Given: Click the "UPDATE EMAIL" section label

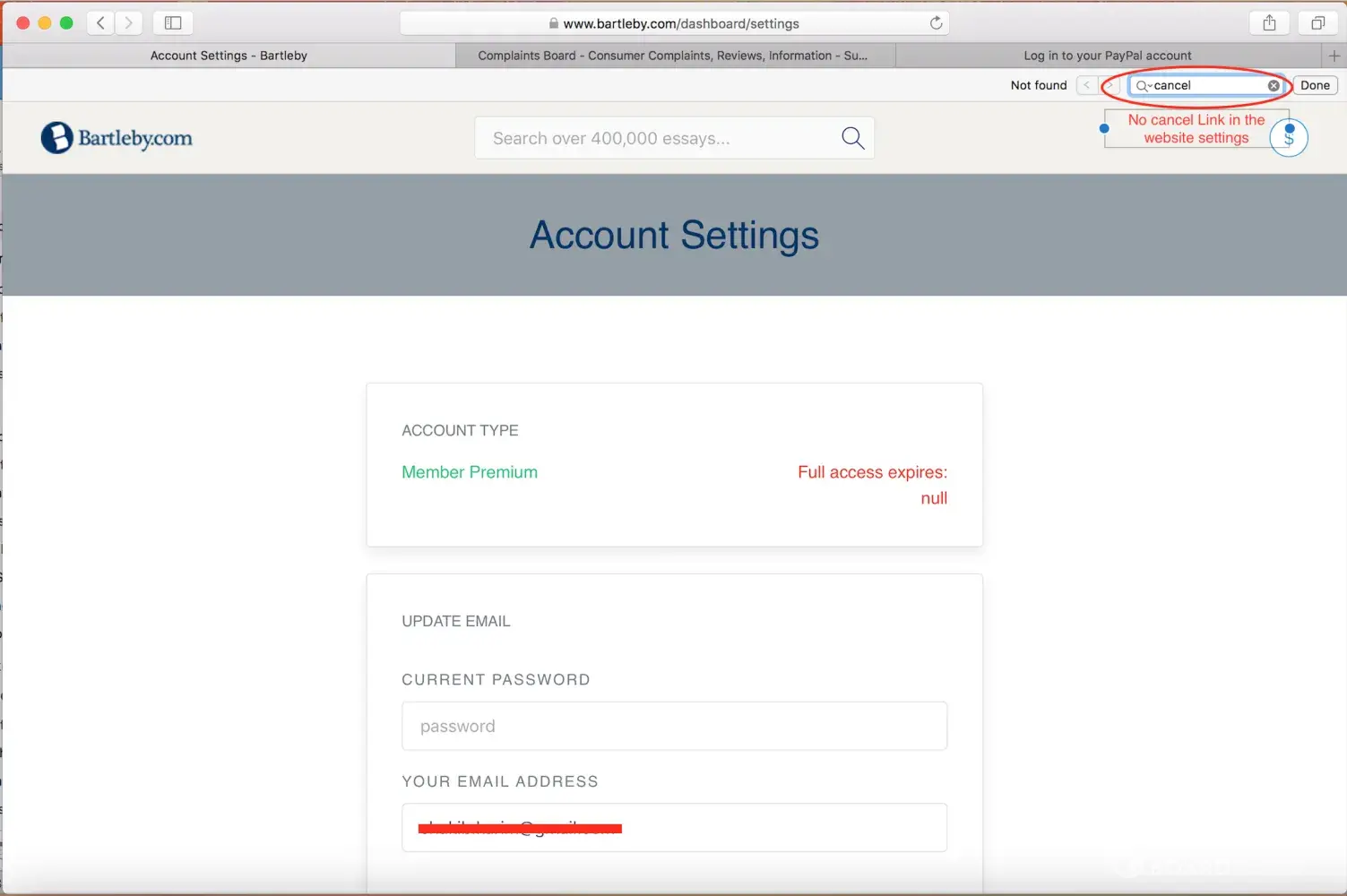Looking at the screenshot, I should point(456,621).
